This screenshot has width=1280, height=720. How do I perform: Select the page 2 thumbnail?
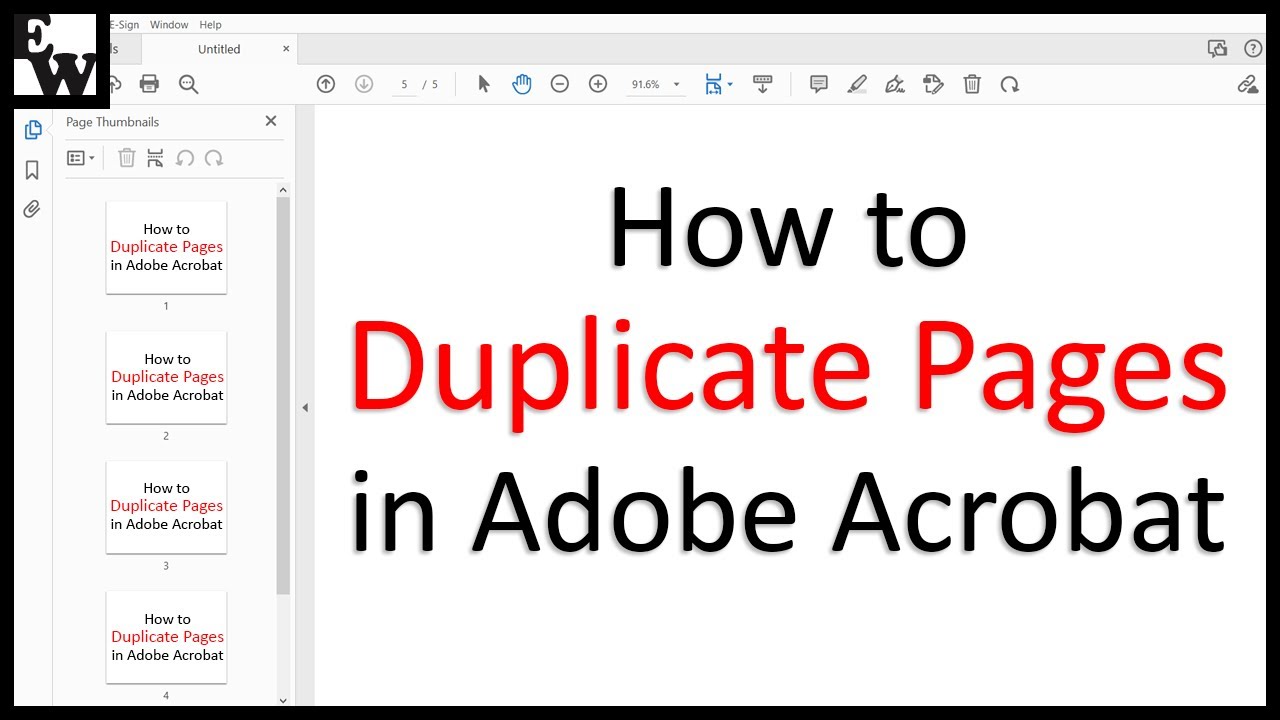pos(166,377)
